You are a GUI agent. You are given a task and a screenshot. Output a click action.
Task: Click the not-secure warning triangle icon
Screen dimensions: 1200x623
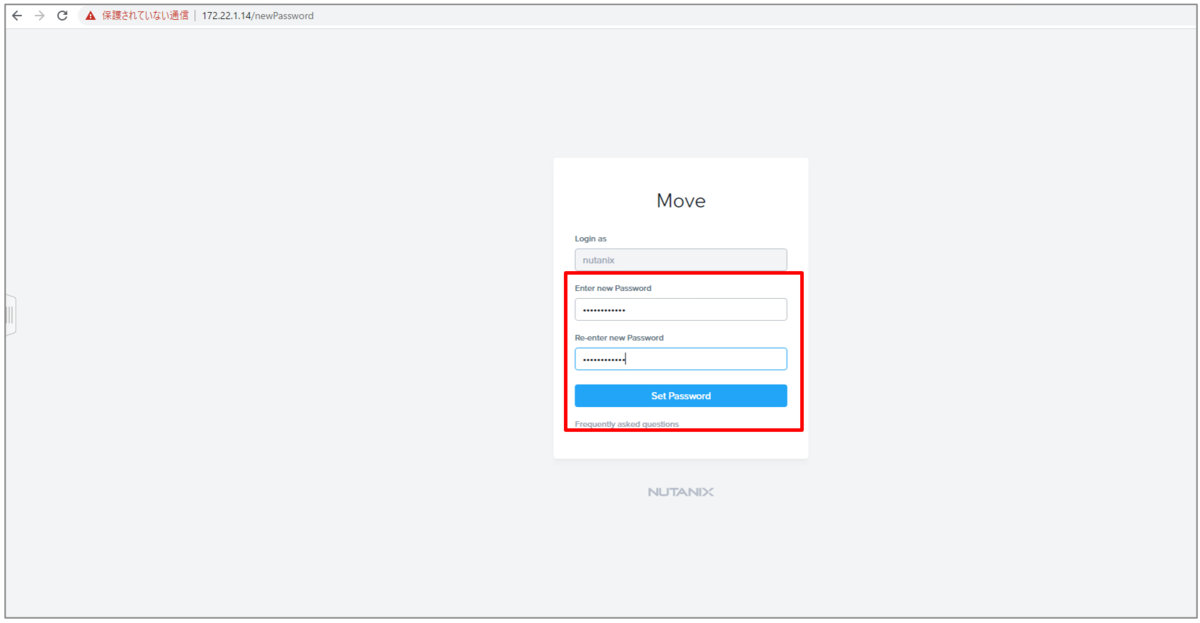tap(91, 16)
